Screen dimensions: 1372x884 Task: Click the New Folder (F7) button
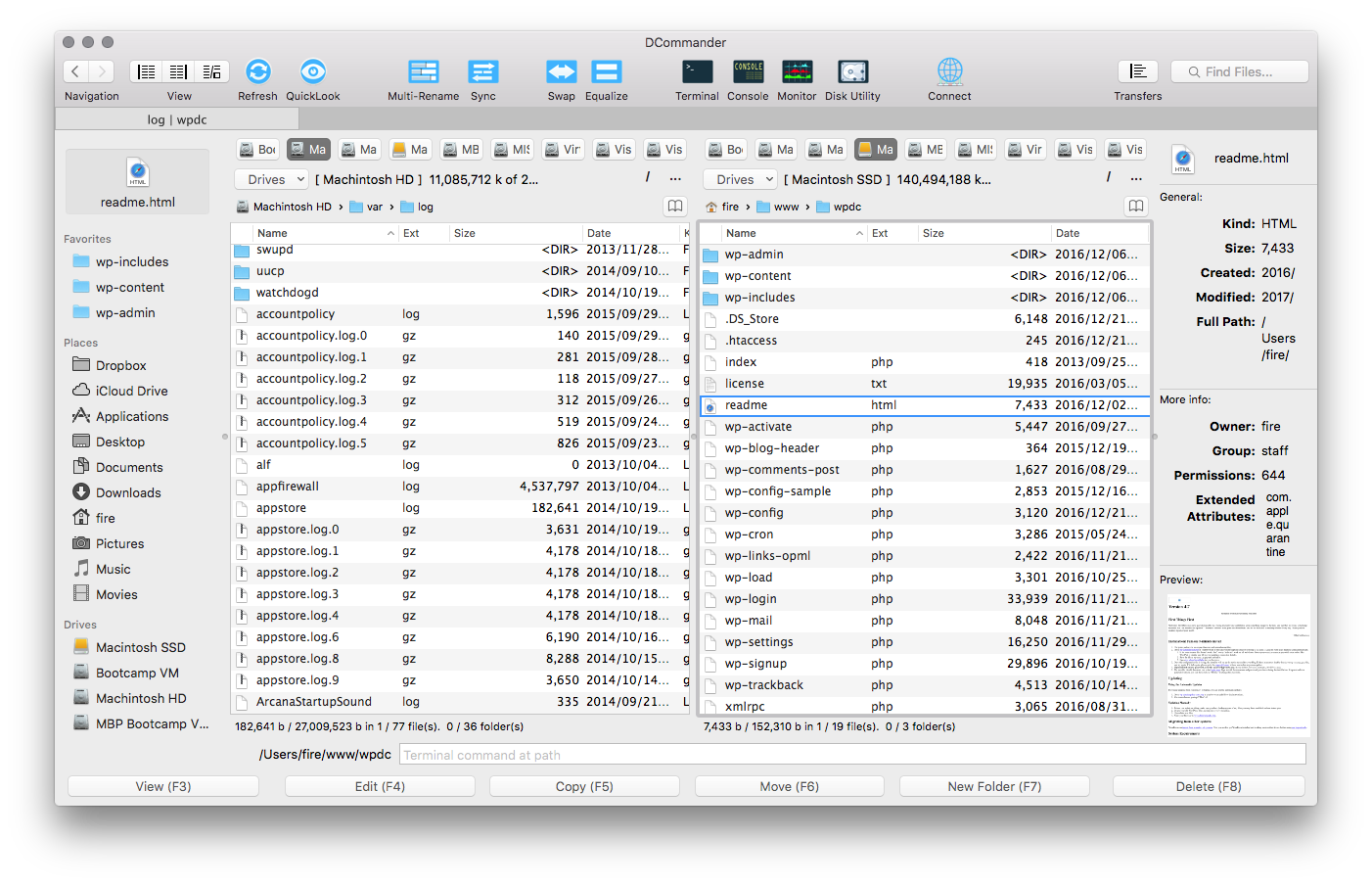click(x=994, y=786)
